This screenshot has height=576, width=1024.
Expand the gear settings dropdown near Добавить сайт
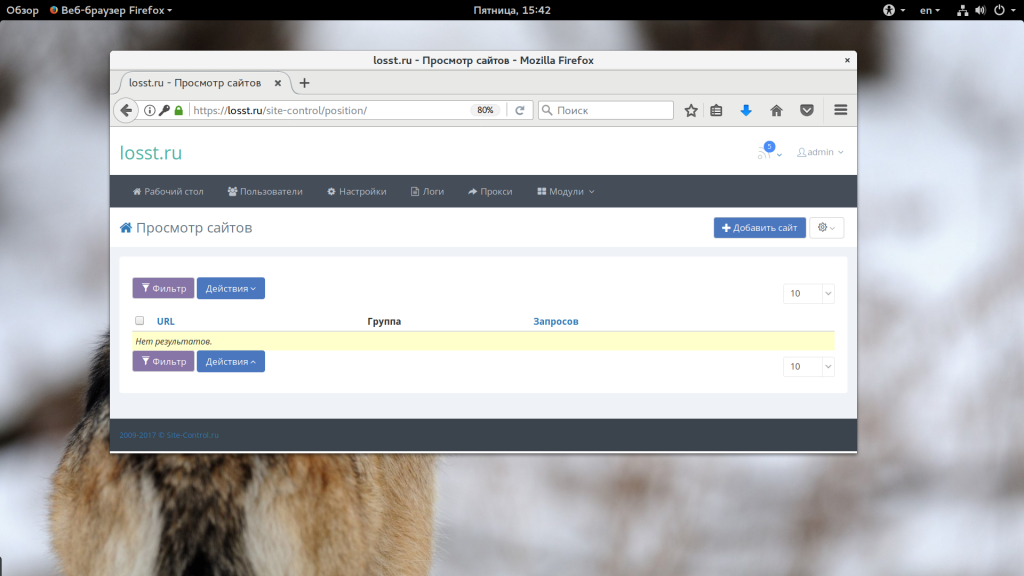click(826, 228)
